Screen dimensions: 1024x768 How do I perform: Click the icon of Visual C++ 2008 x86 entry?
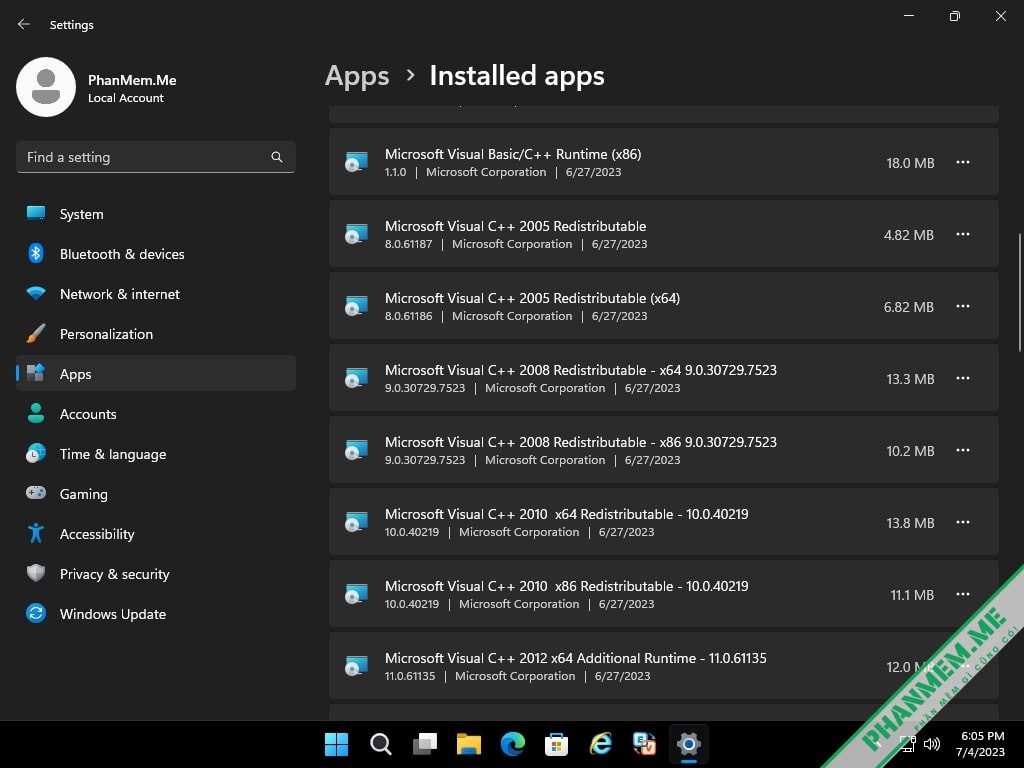tap(356, 450)
